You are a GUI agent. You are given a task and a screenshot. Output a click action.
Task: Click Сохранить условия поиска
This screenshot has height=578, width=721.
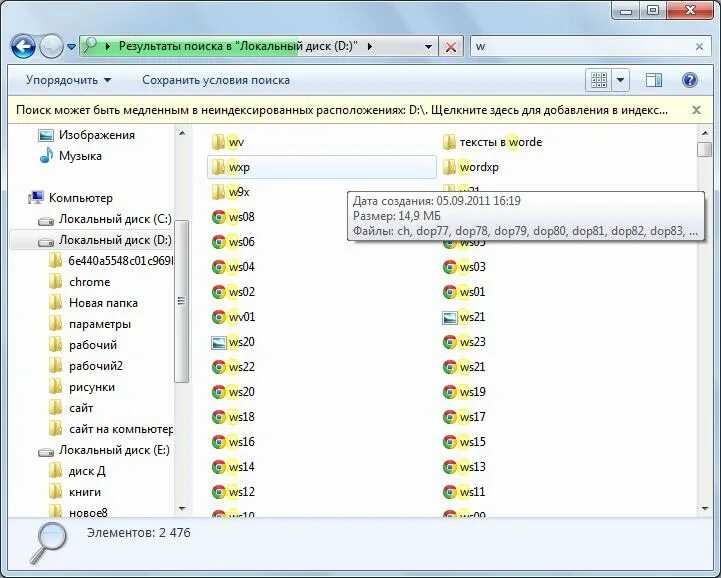(x=216, y=80)
